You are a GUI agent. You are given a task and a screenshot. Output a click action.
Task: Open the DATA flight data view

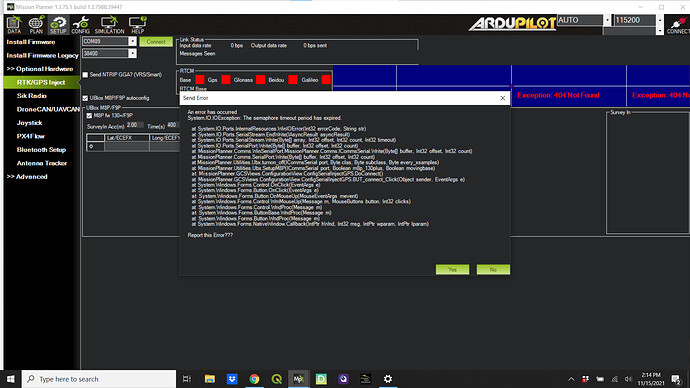pyautogui.click(x=14, y=25)
